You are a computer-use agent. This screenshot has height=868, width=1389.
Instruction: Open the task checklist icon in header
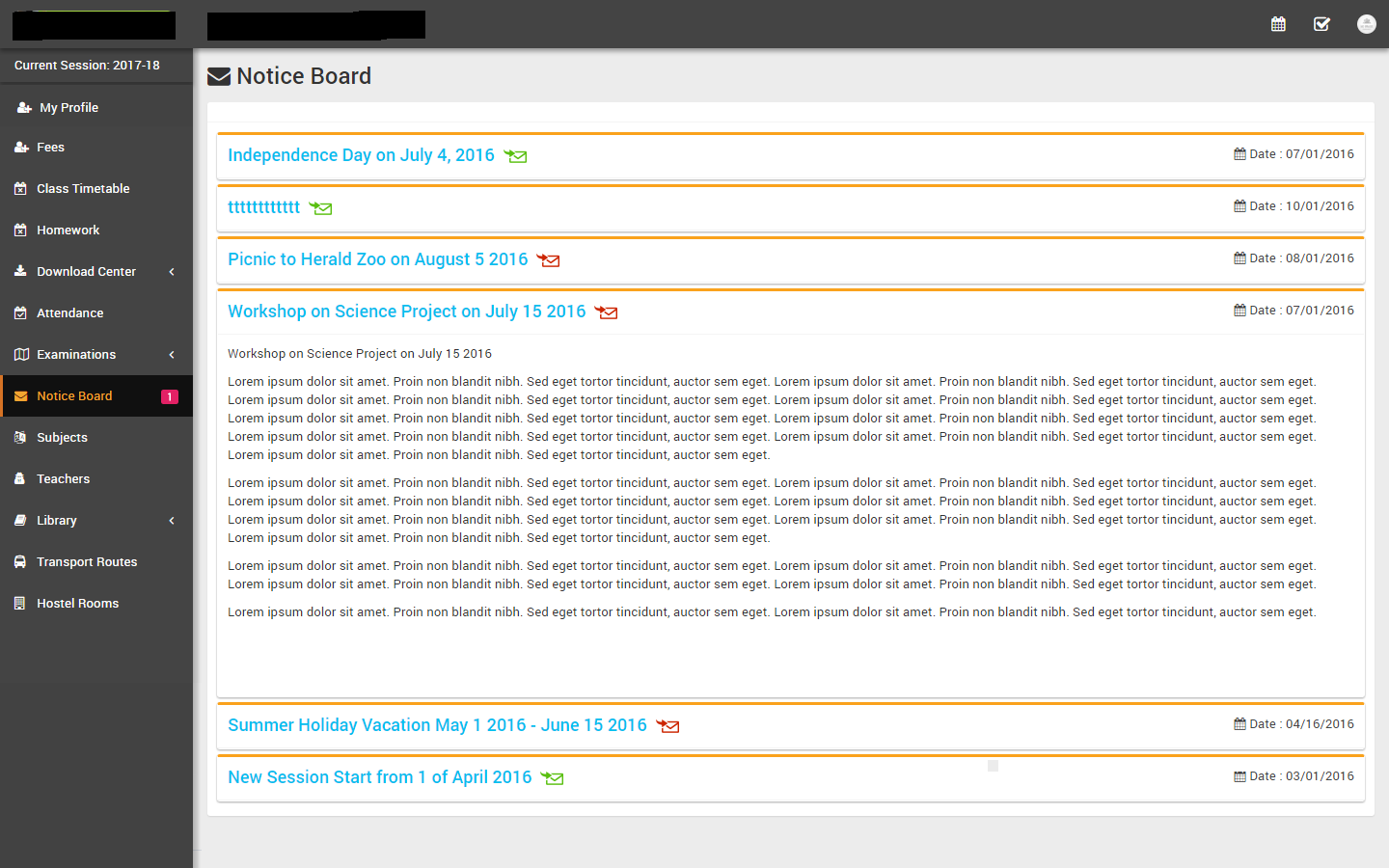[x=1321, y=24]
